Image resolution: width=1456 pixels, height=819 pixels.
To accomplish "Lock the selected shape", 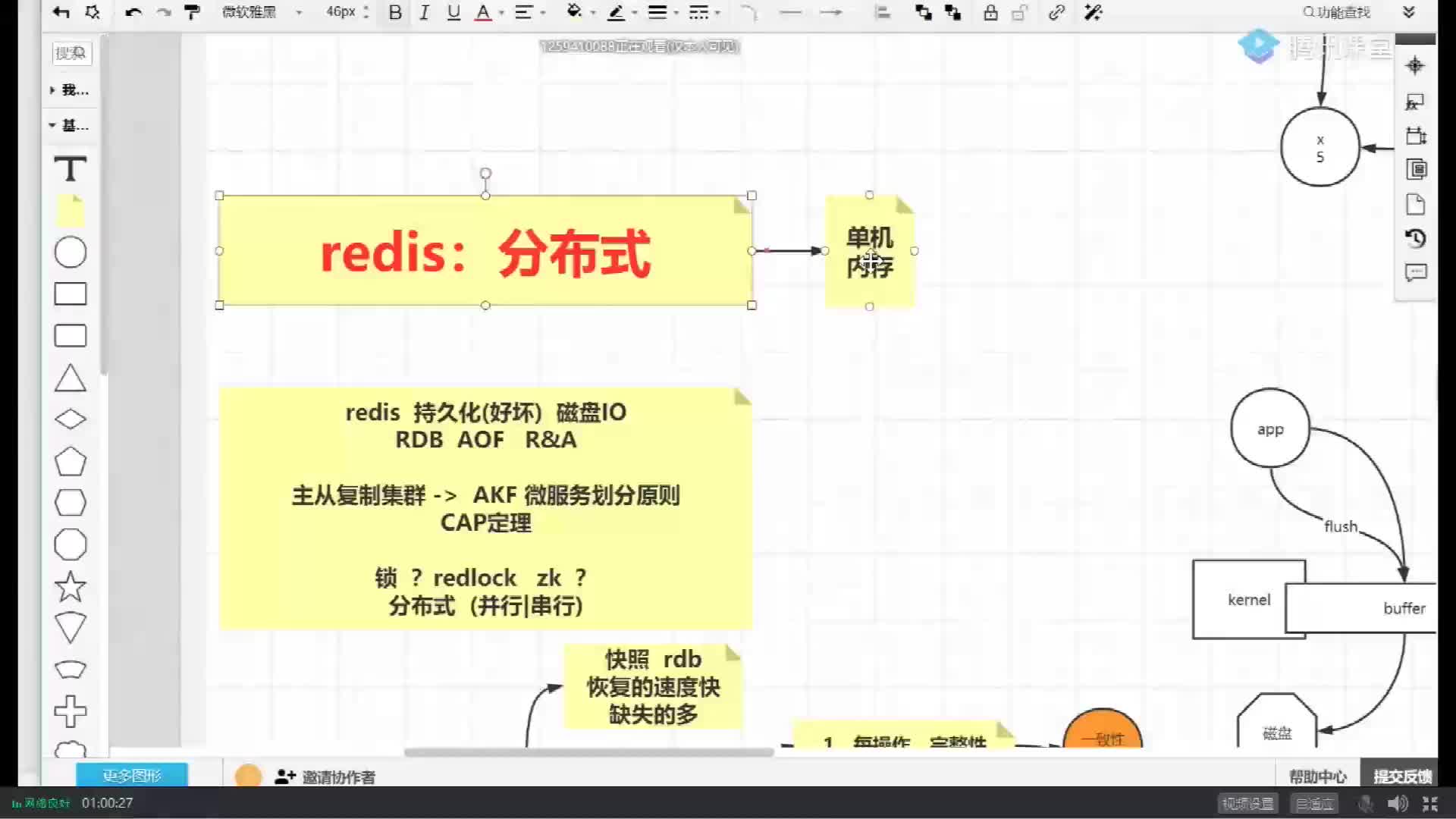I will point(990,12).
